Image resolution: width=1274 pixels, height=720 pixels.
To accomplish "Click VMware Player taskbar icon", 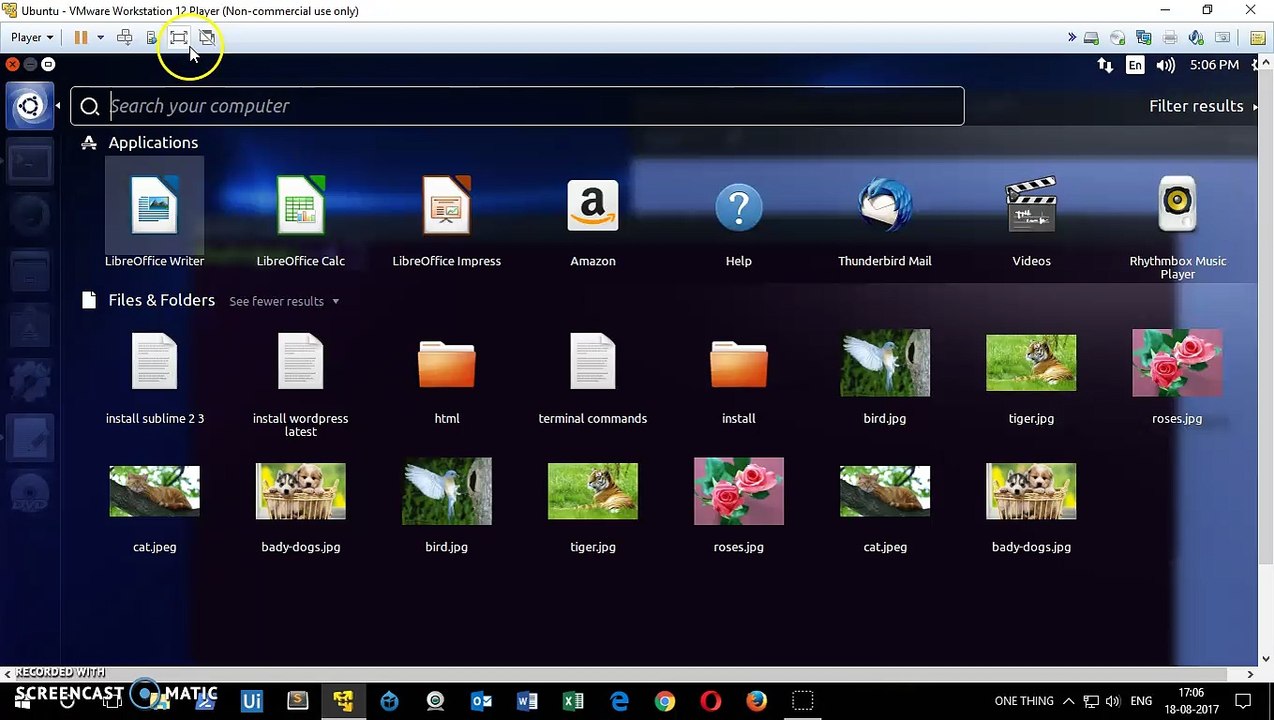I will (343, 701).
